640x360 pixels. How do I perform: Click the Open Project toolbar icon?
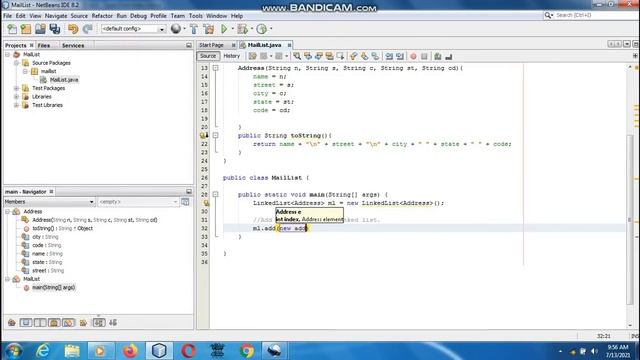pos(40,29)
